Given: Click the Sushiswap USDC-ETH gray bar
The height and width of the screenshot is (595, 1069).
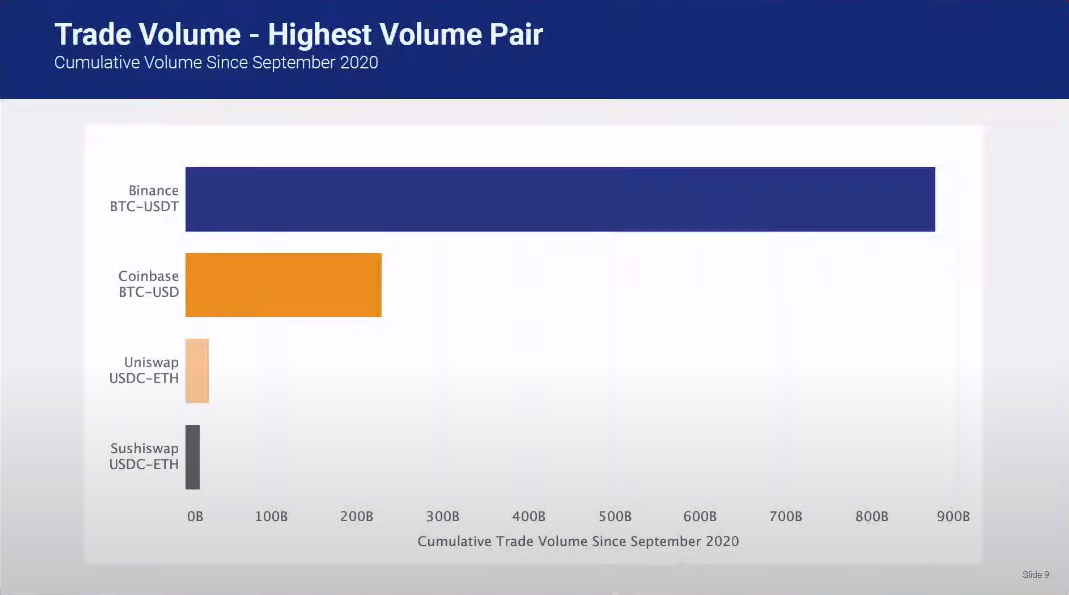Looking at the screenshot, I should [x=193, y=457].
